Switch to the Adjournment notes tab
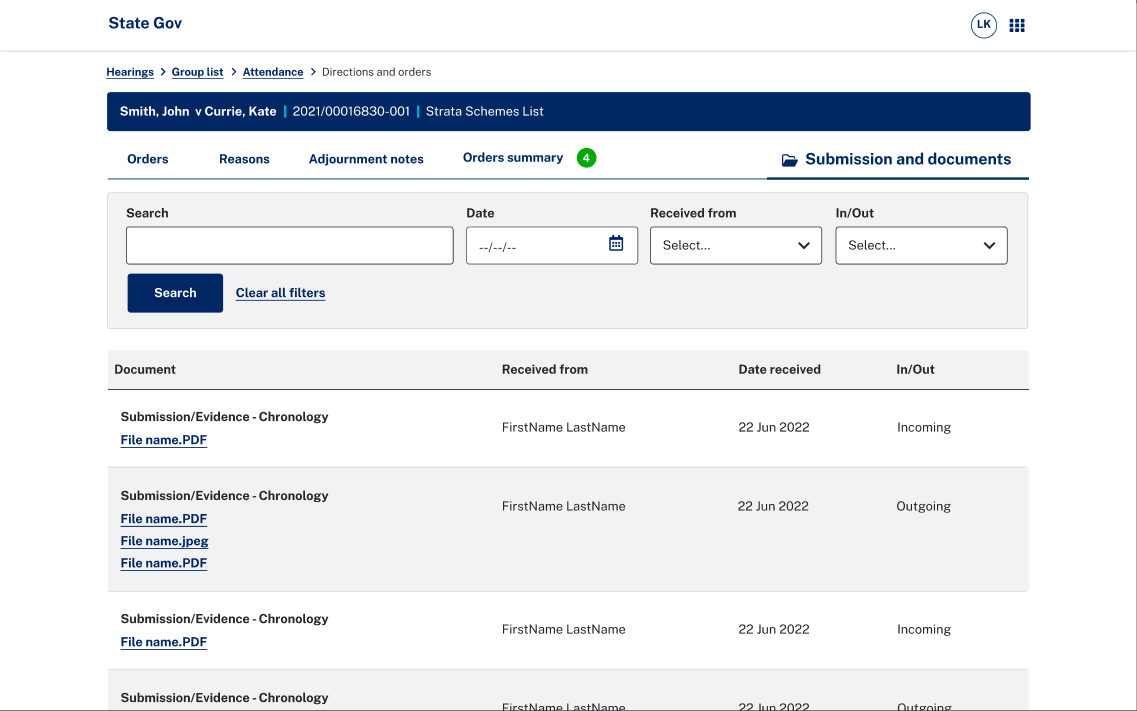The width and height of the screenshot is (1137, 711). tap(366, 159)
